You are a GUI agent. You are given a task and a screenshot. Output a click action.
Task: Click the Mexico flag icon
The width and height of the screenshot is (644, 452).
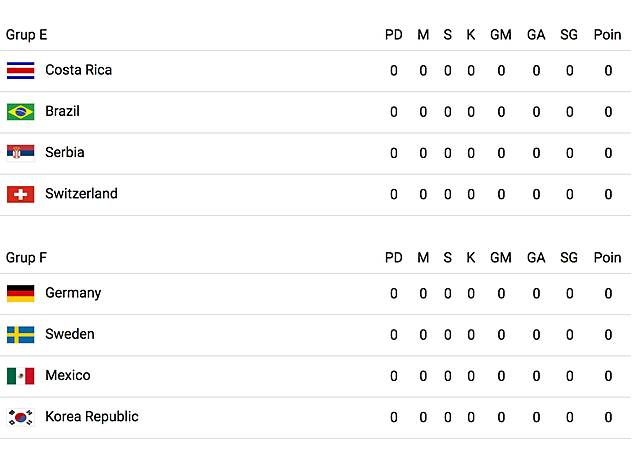point(21,376)
